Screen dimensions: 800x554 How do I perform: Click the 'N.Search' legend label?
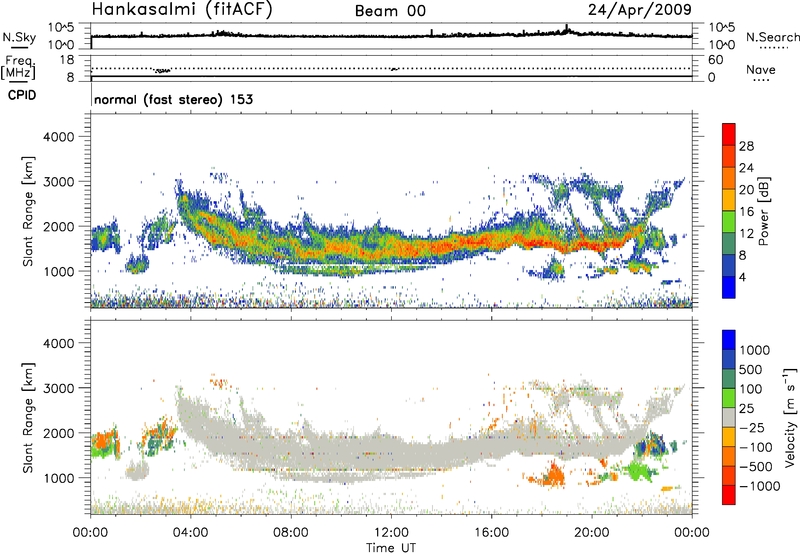772,37
